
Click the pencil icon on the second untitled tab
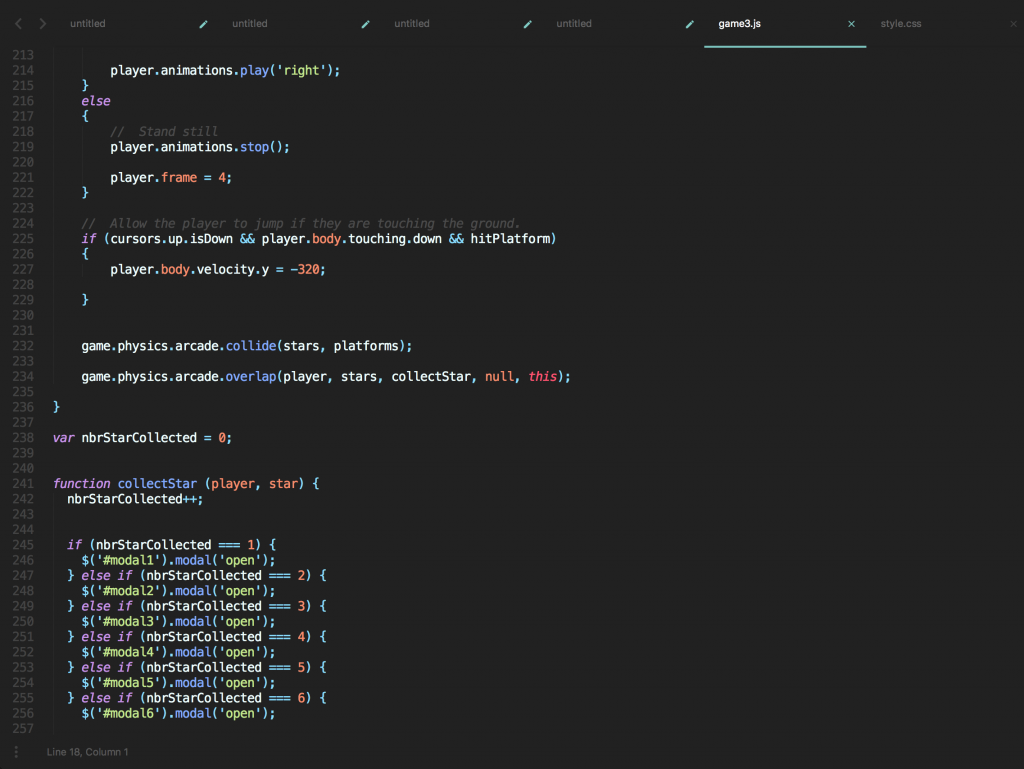pyautogui.click(x=365, y=24)
